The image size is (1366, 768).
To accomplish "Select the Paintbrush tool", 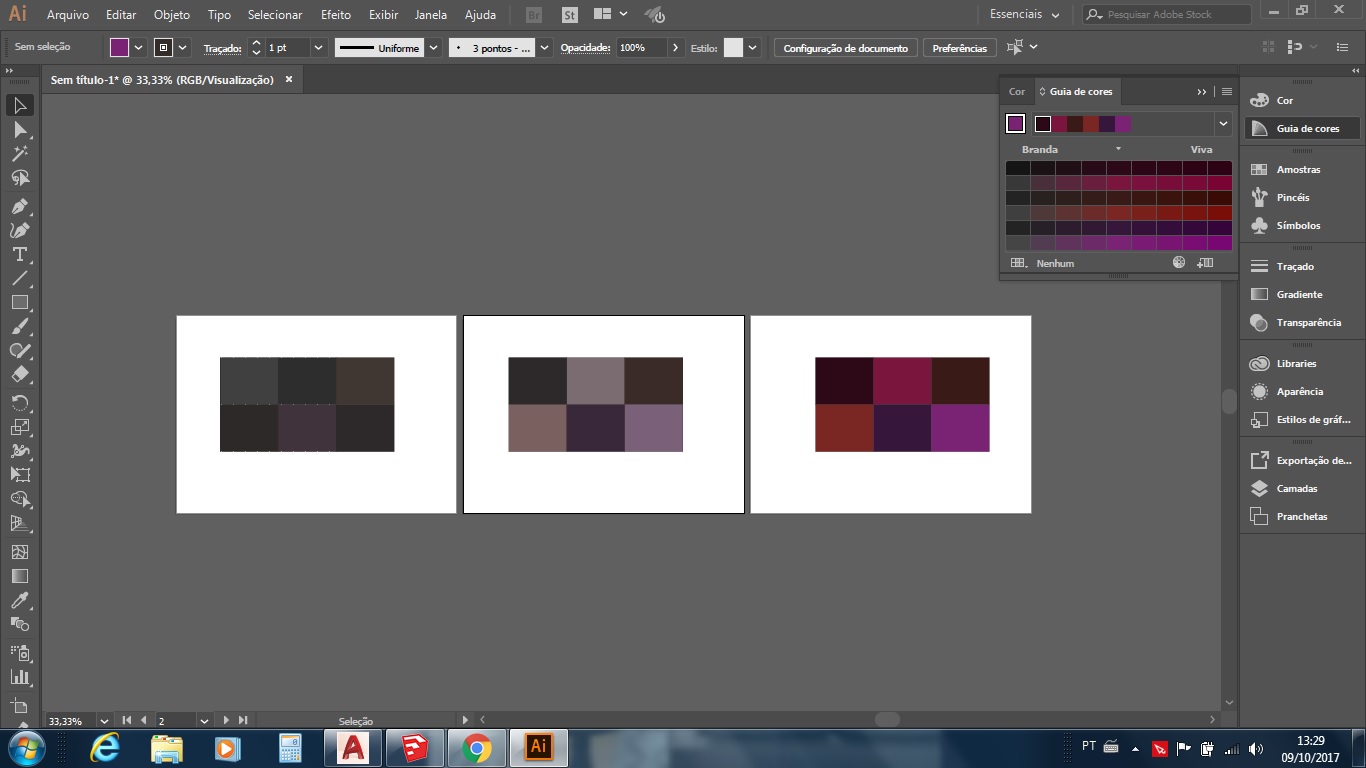I will (19, 326).
